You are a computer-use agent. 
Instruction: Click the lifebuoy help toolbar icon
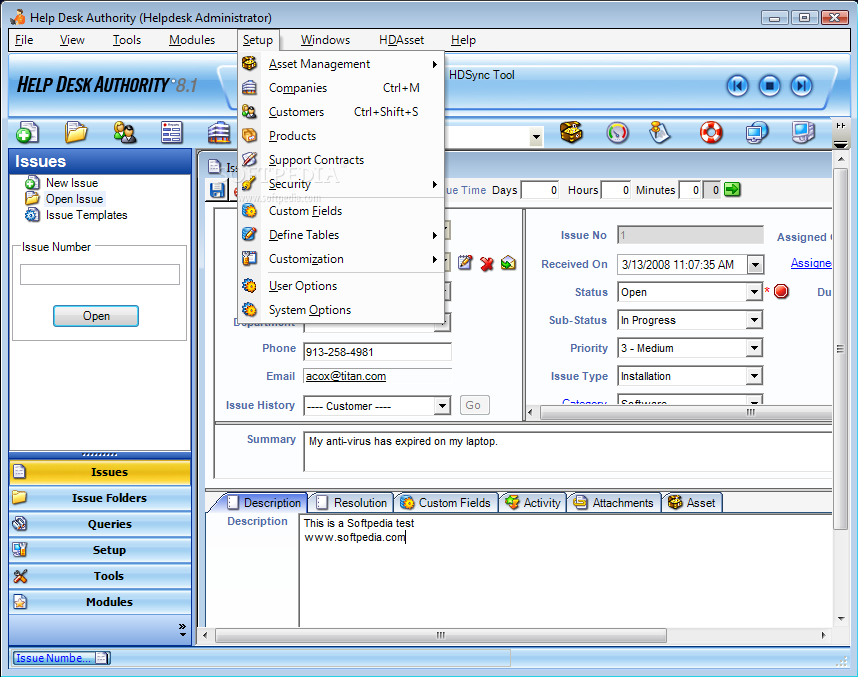[711, 132]
